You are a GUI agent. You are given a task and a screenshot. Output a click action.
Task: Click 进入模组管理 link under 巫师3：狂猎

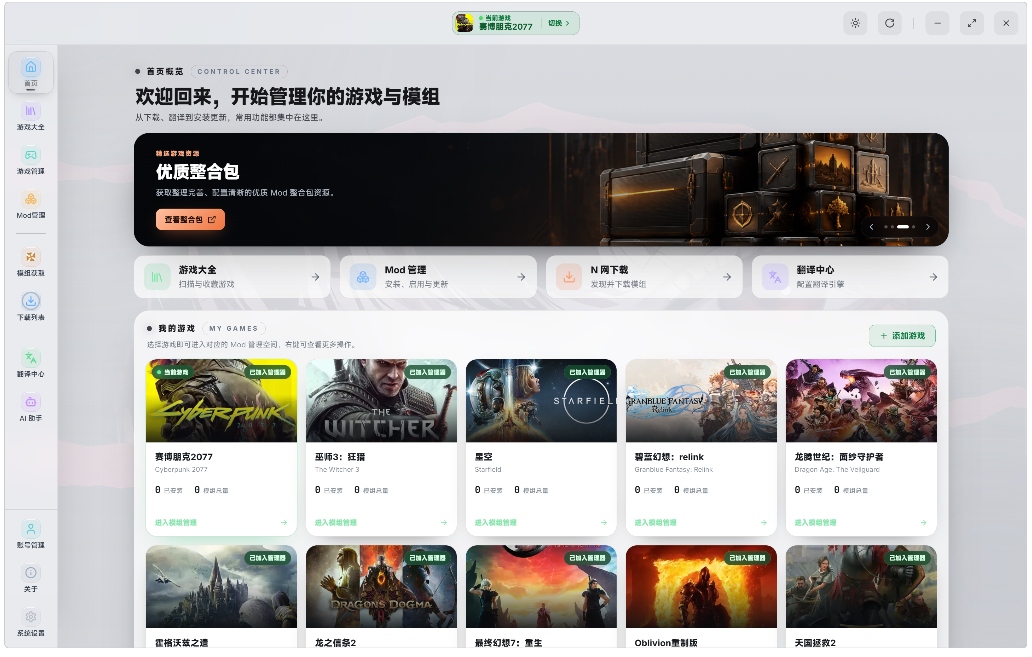pos(336,523)
